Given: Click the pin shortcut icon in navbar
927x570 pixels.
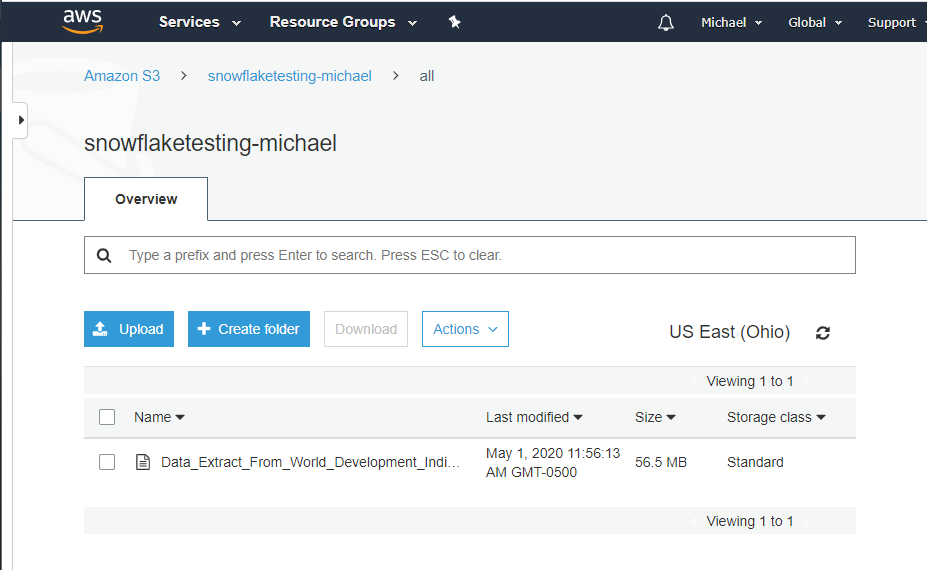Looking at the screenshot, I should click(454, 22).
